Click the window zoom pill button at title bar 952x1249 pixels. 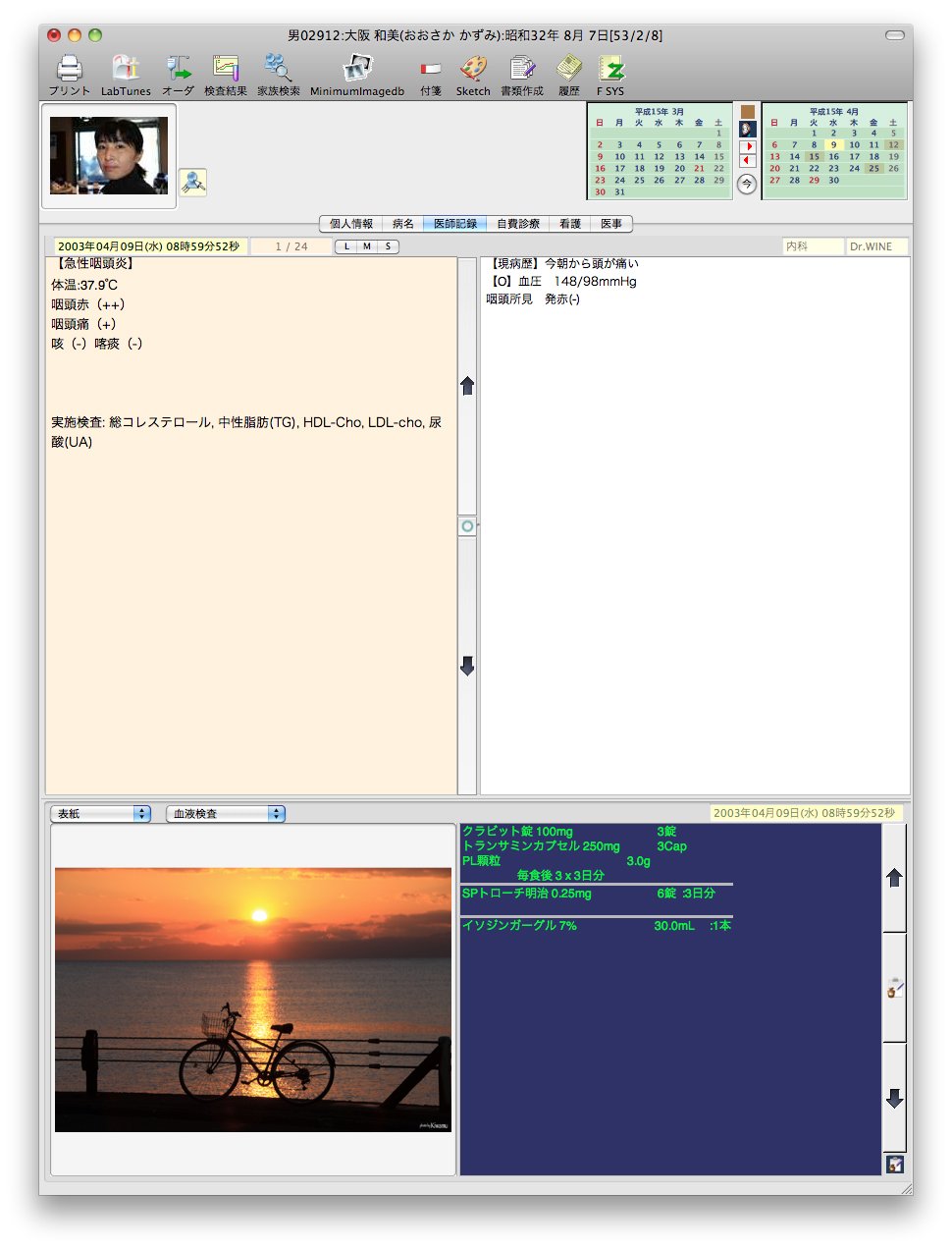[x=895, y=35]
